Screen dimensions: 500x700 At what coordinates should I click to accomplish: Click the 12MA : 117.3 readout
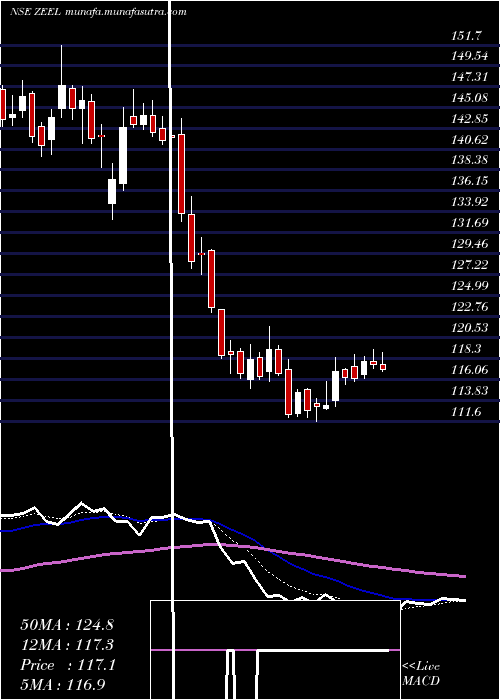(67, 645)
